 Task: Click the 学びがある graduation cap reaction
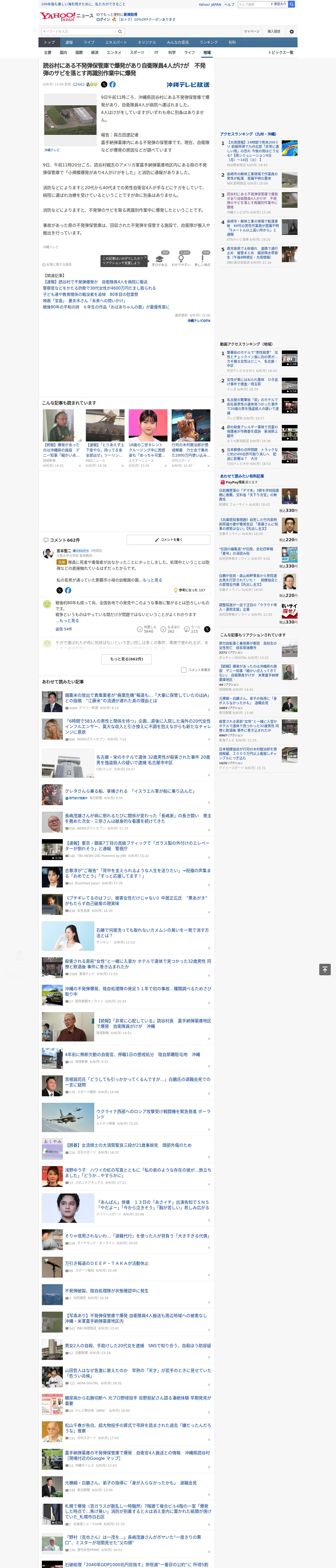(x=159, y=259)
